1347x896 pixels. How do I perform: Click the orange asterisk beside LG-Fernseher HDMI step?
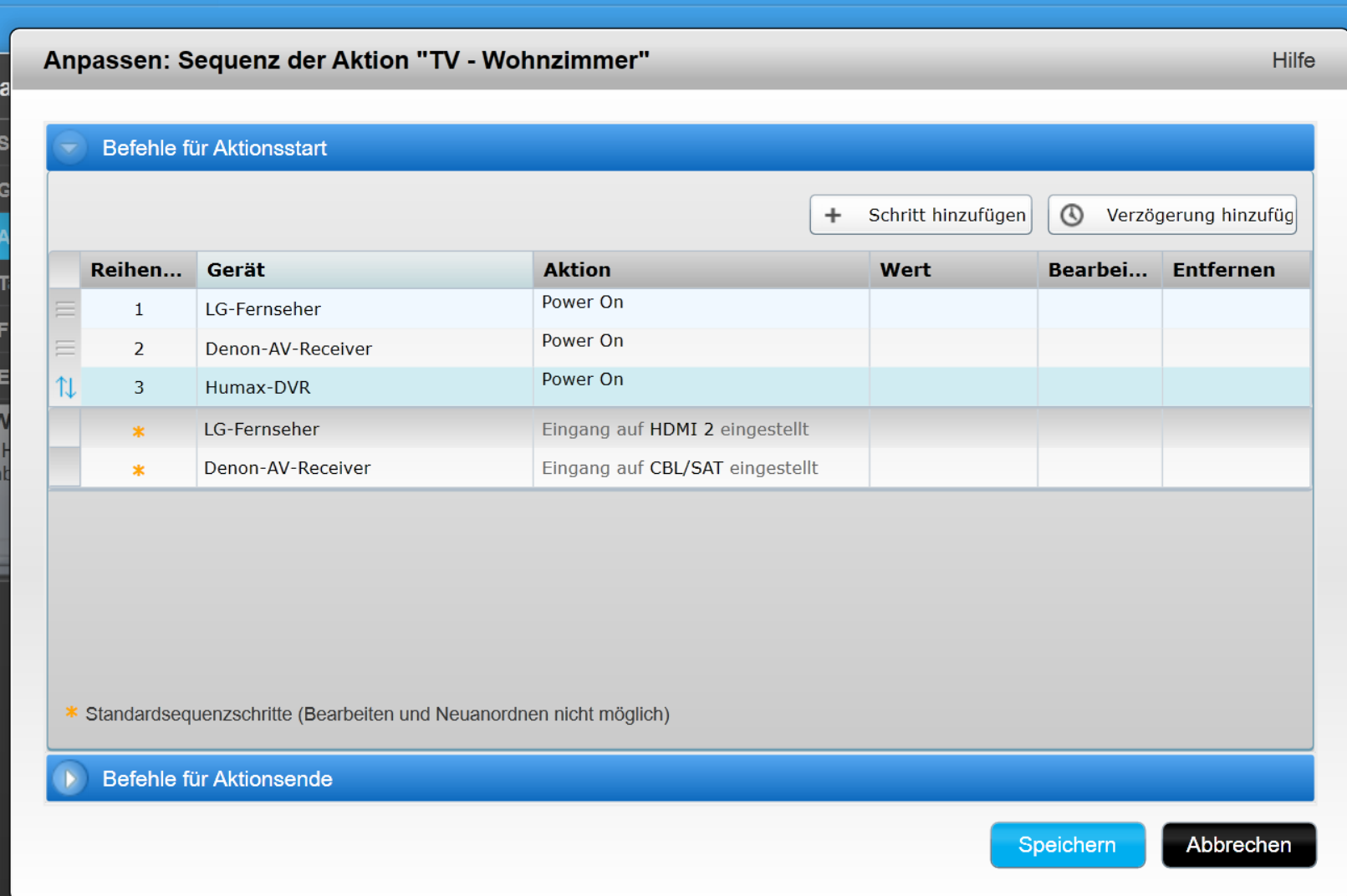coord(139,431)
